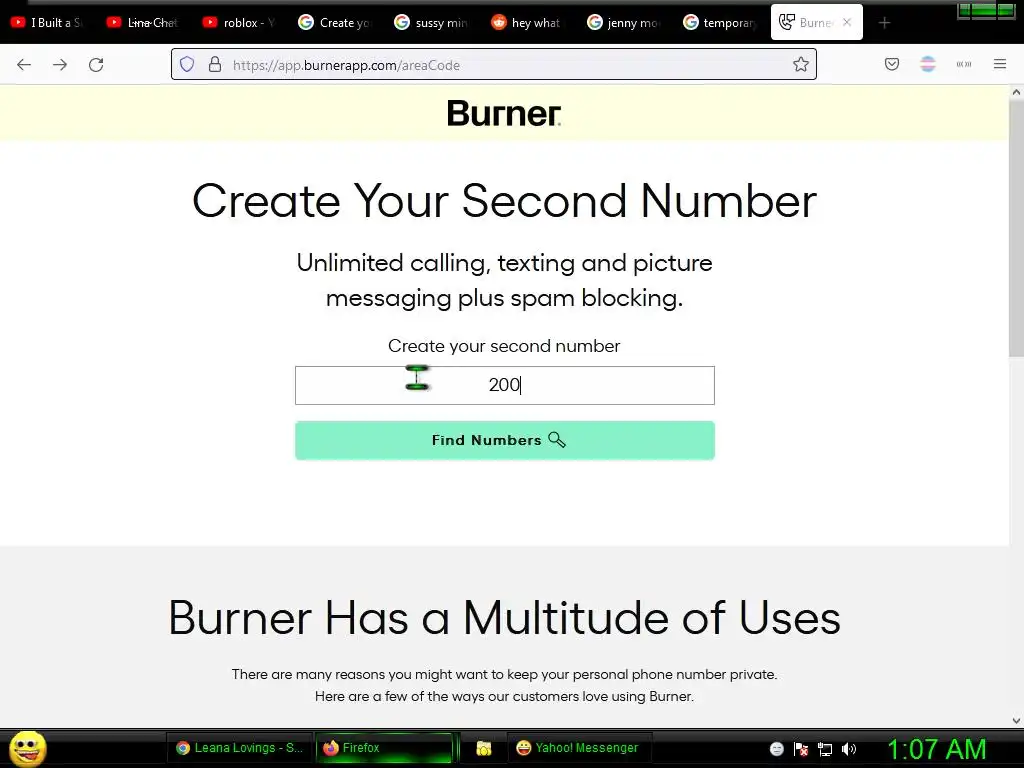Open Leana Lovings Chrome taskbar window

(240, 748)
